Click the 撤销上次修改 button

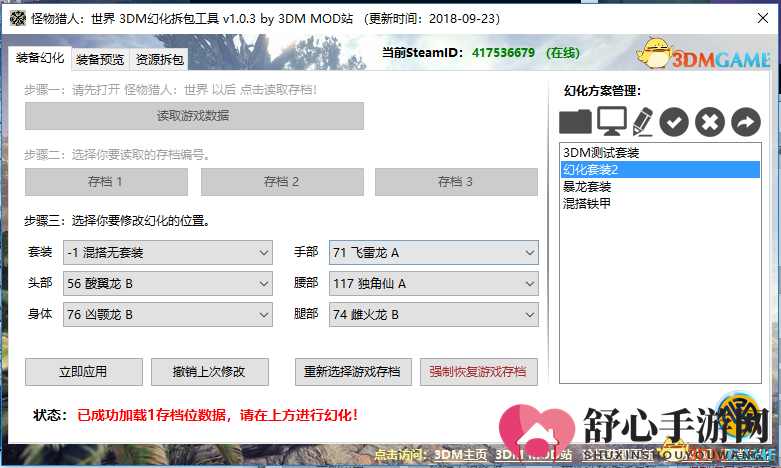(x=210, y=372)
